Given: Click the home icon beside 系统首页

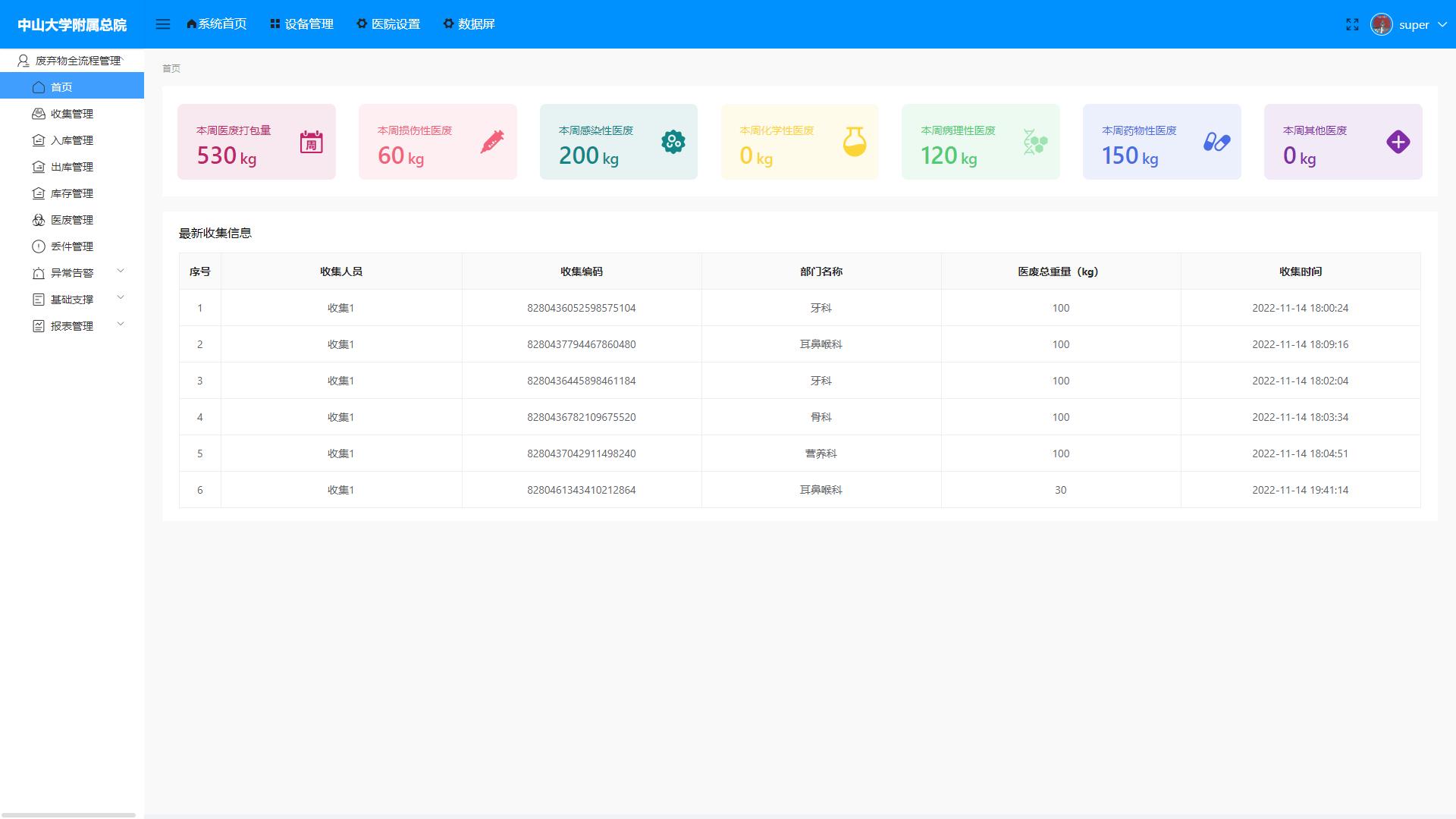Looking at the screenshot, I should 191,24.
